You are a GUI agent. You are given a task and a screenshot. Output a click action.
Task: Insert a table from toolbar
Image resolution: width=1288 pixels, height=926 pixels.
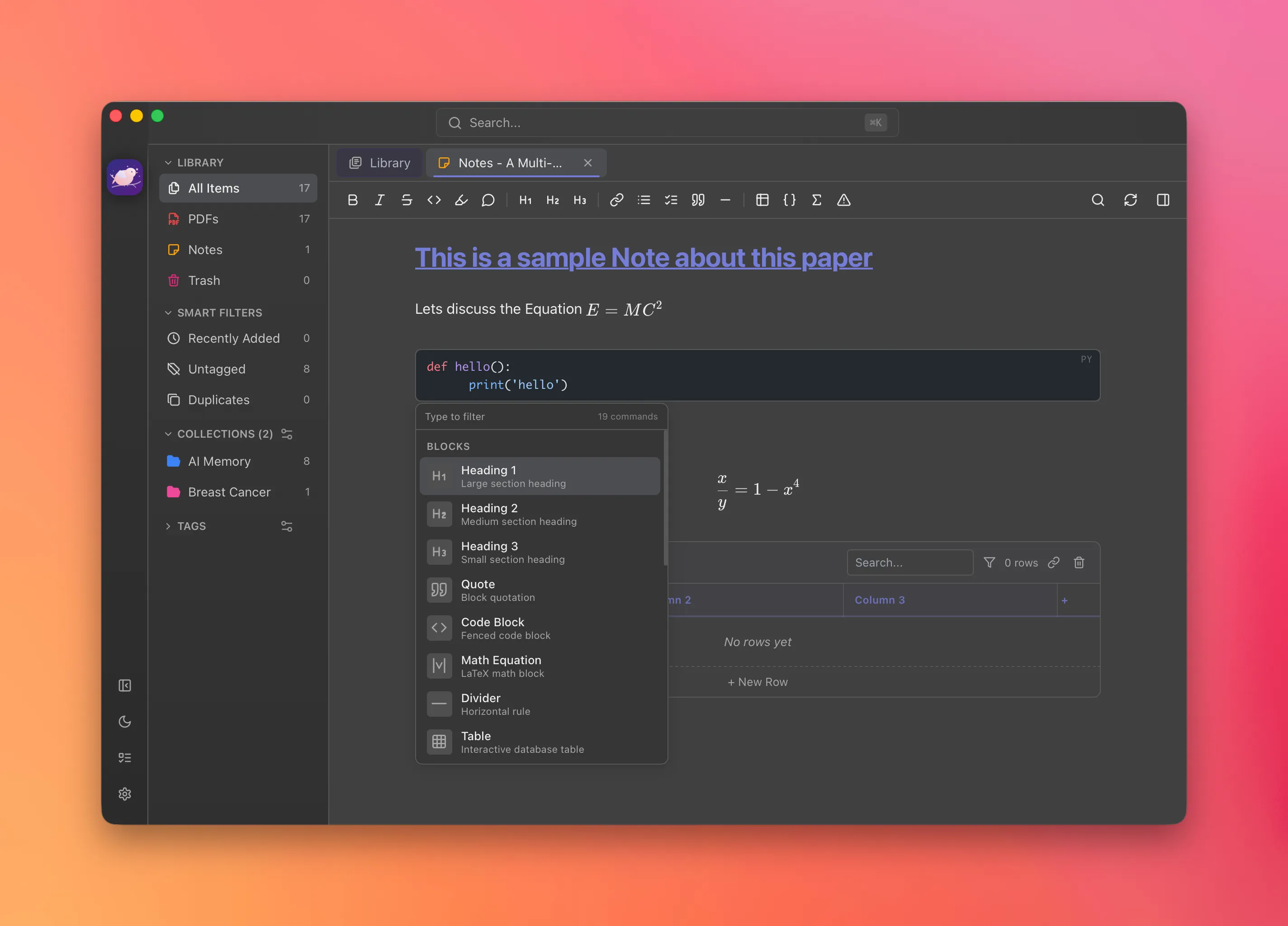762,200
